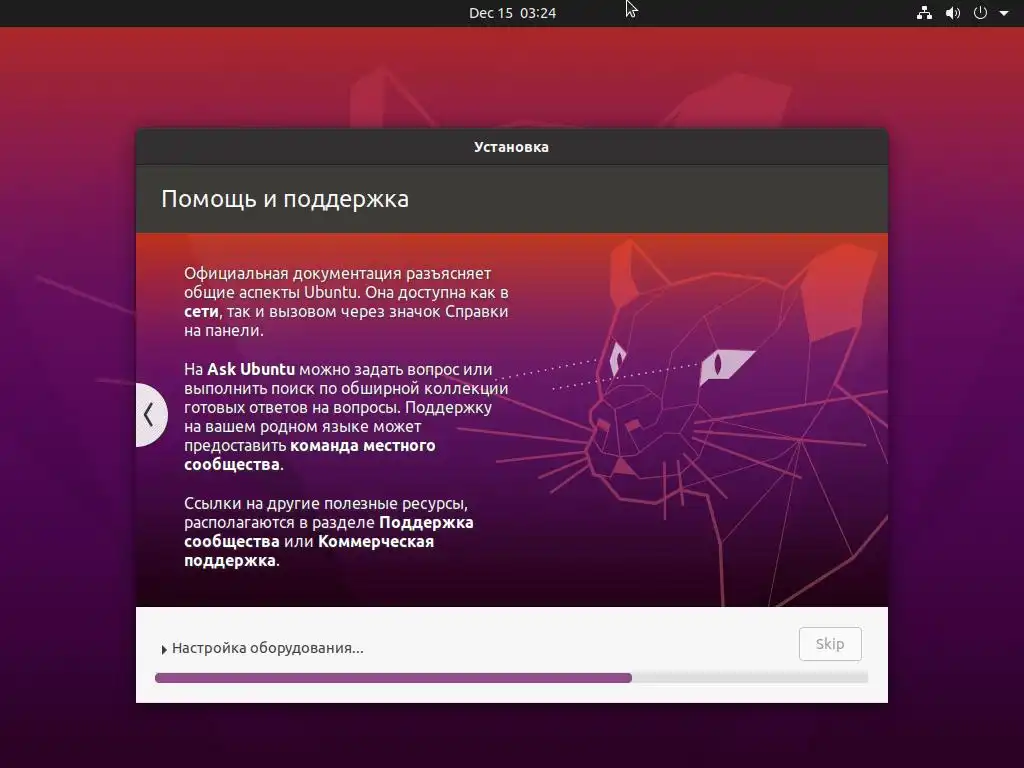Click the bold Поддержка сообщества text
Image resolution: width=1024 pixels, height=768 pixels.
pyautogui.click(x=328, y=532)
